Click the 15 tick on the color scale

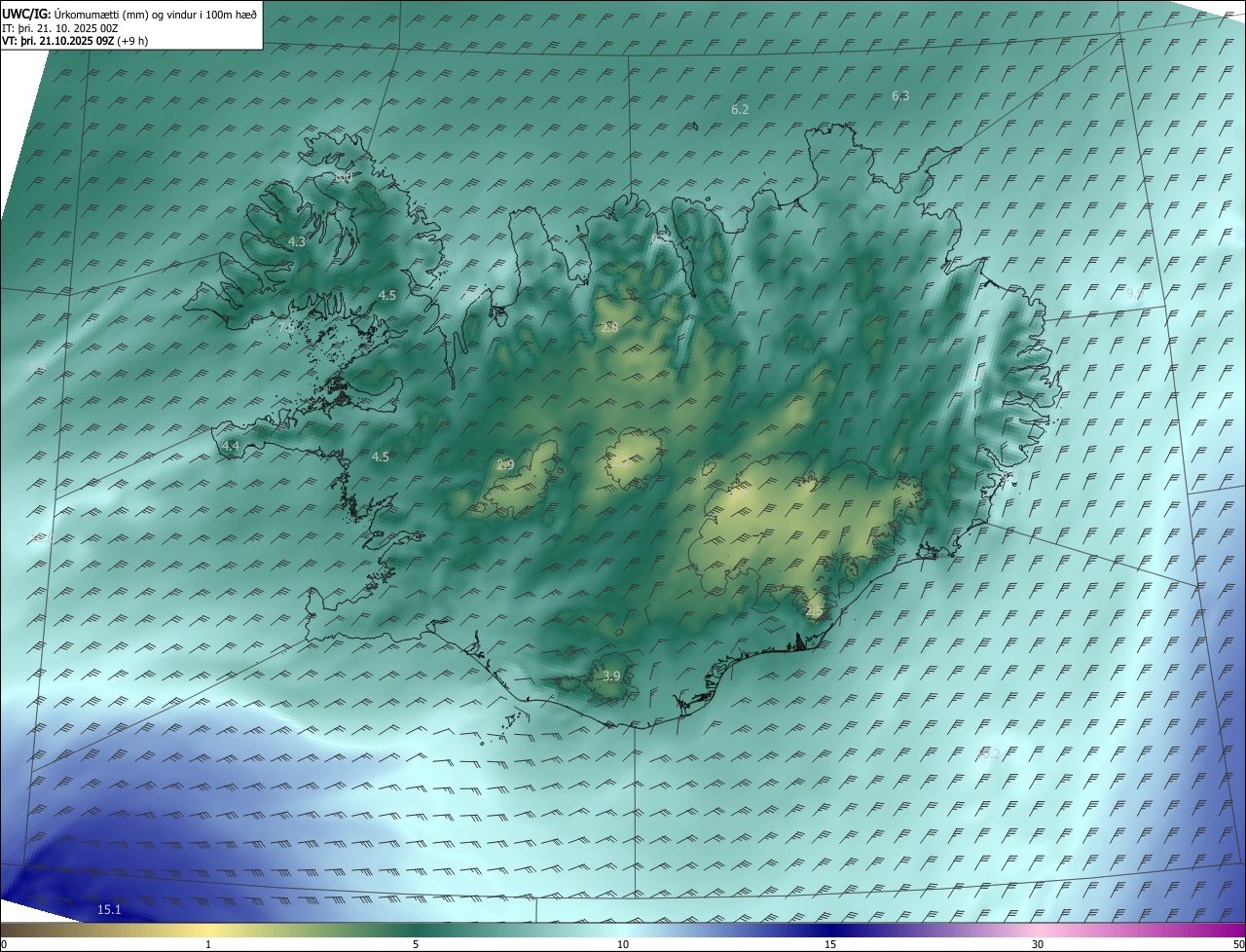(x=830, y=944)
